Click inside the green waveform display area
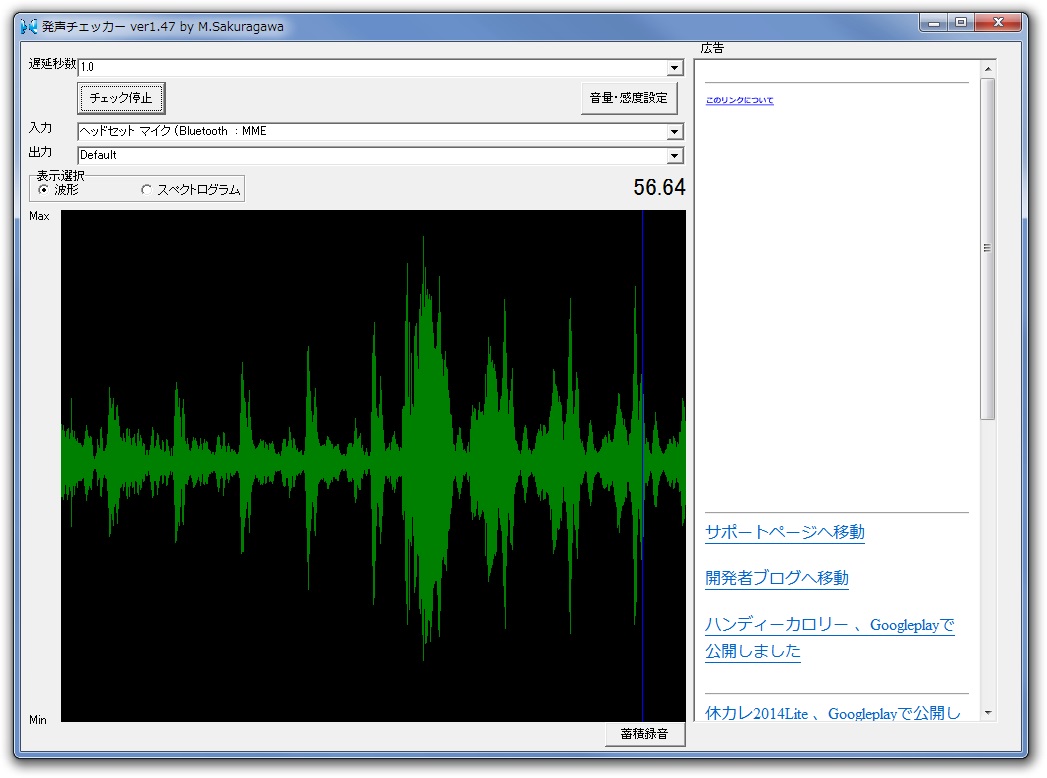 click(370, 465)
